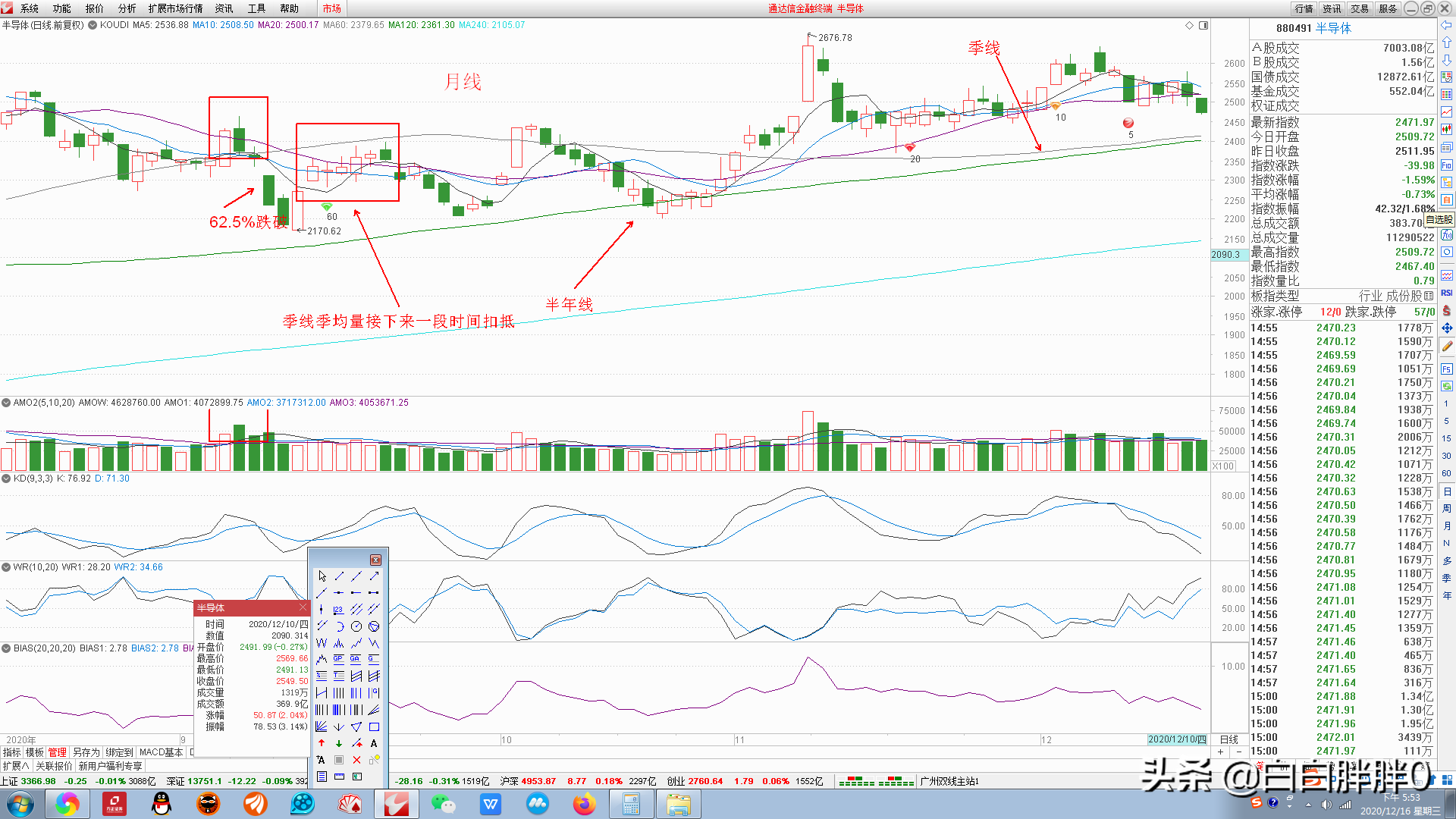Switch chart to monthly 月 period
The image size is (1456, 819).
(x=1447, y=526)
